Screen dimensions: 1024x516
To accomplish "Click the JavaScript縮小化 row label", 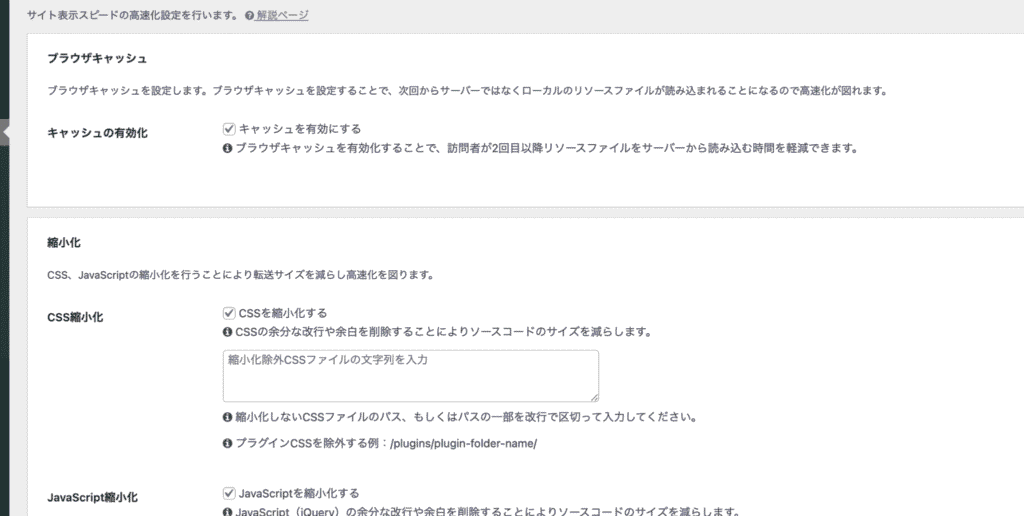I will 92,497.
